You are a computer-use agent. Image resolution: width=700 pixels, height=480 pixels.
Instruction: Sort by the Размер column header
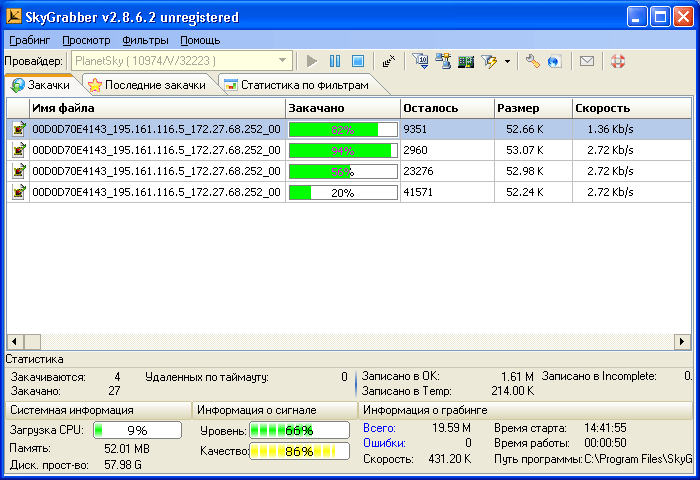click(533, 108)
